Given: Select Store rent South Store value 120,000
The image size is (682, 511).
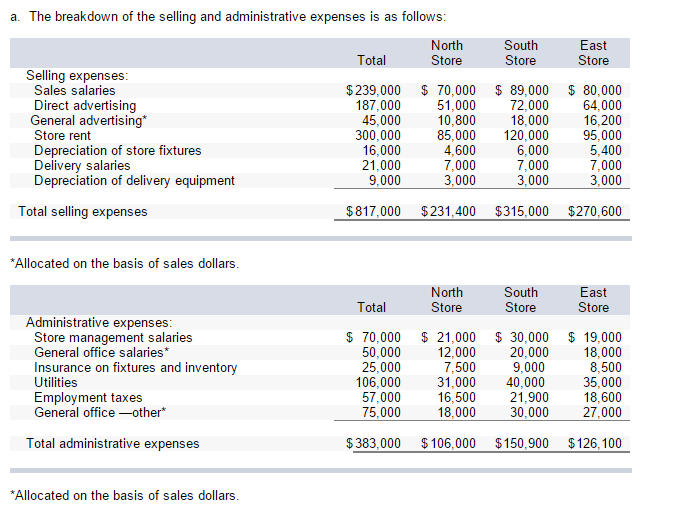Looking at the screenshot, I should click(x=526, y=136).
